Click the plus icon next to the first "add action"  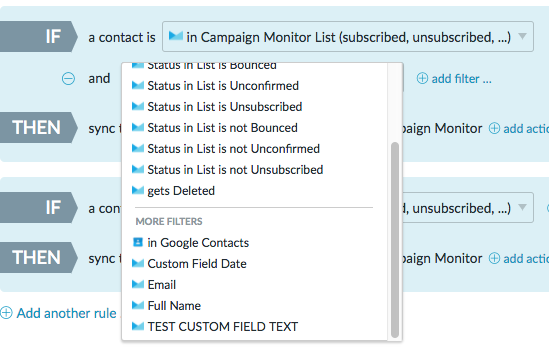pos(494,129)
